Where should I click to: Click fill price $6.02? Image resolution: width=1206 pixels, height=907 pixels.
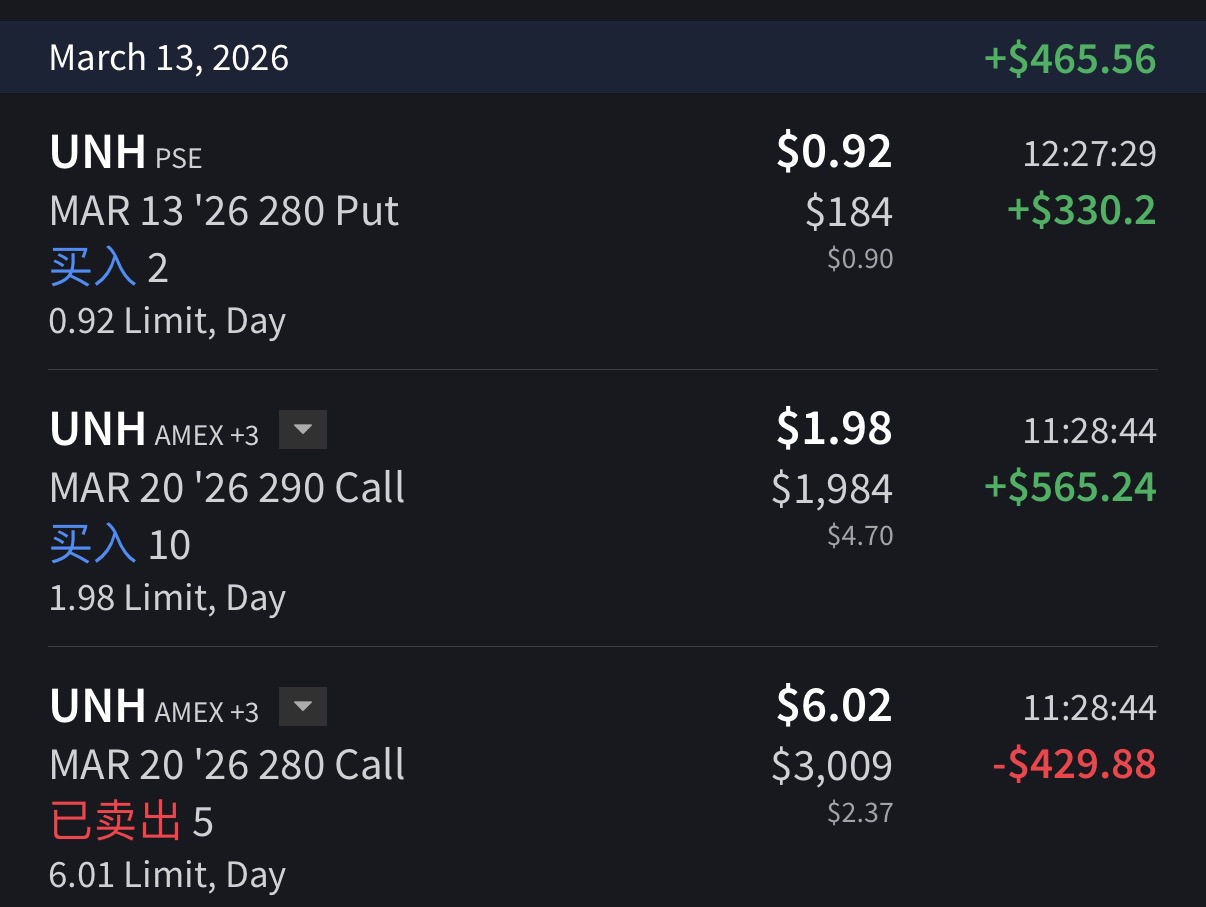833,706
